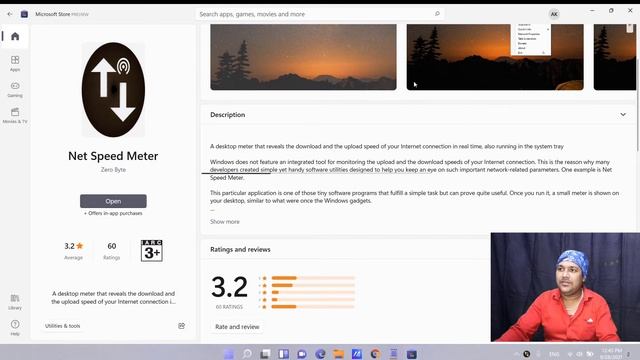Open the Help section in sidebar
640x360 pixels.
15,327
